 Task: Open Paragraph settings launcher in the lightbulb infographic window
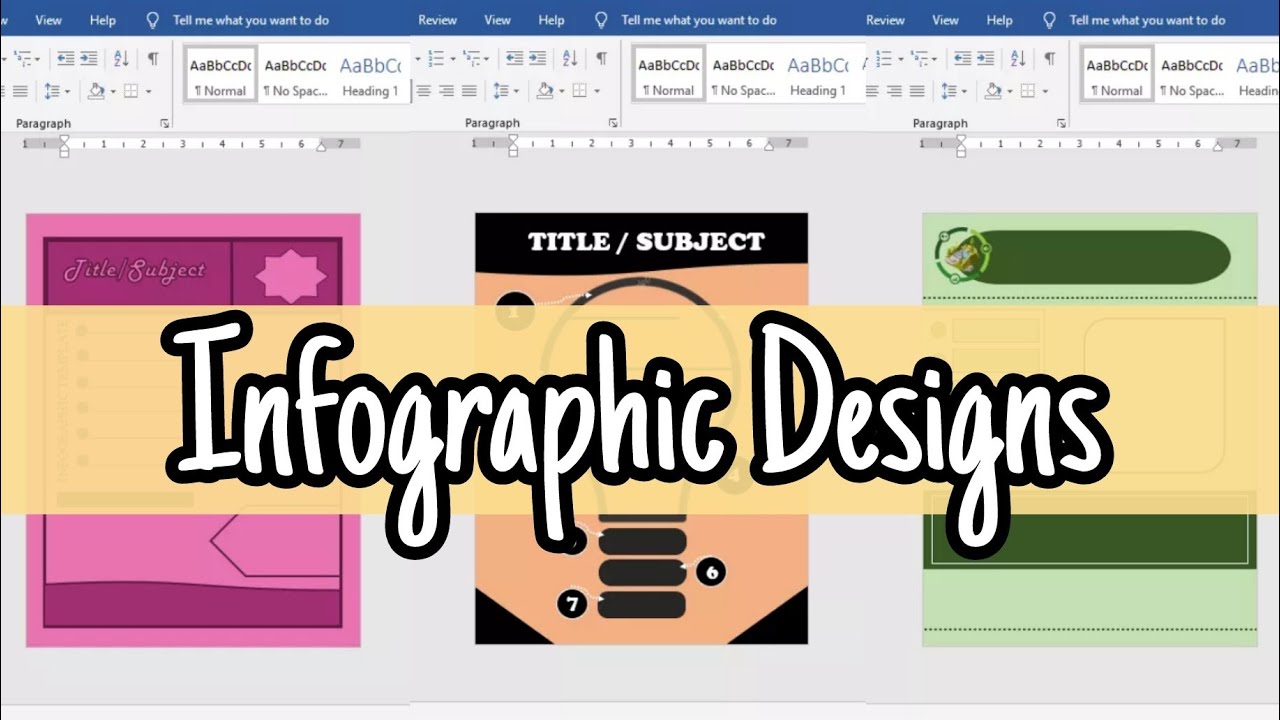[x=612, y=123]
